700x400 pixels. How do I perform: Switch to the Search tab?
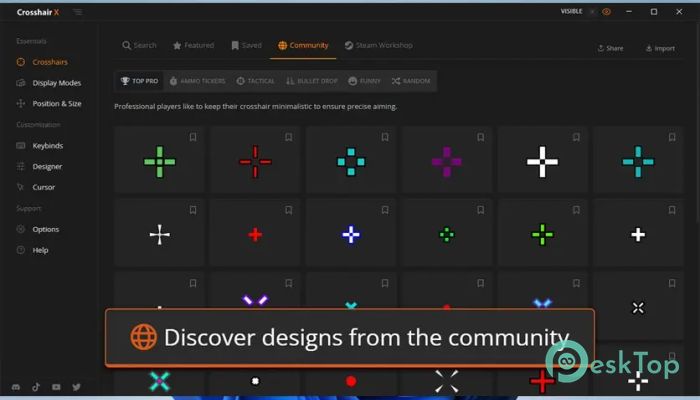pos(139,46)
